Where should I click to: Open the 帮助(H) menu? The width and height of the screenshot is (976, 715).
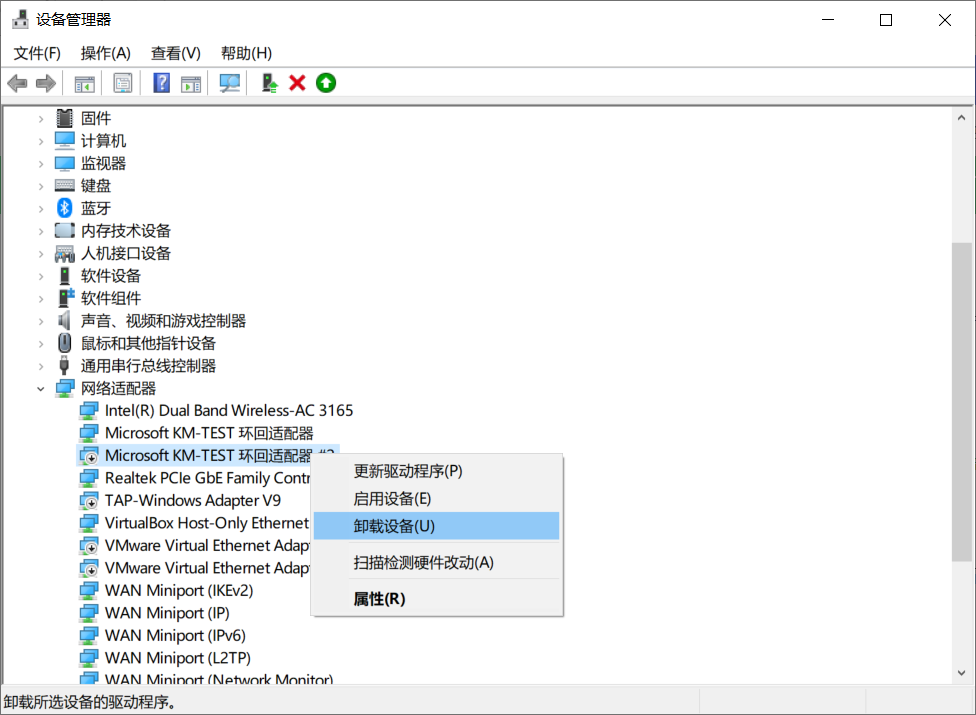(246, 54)
